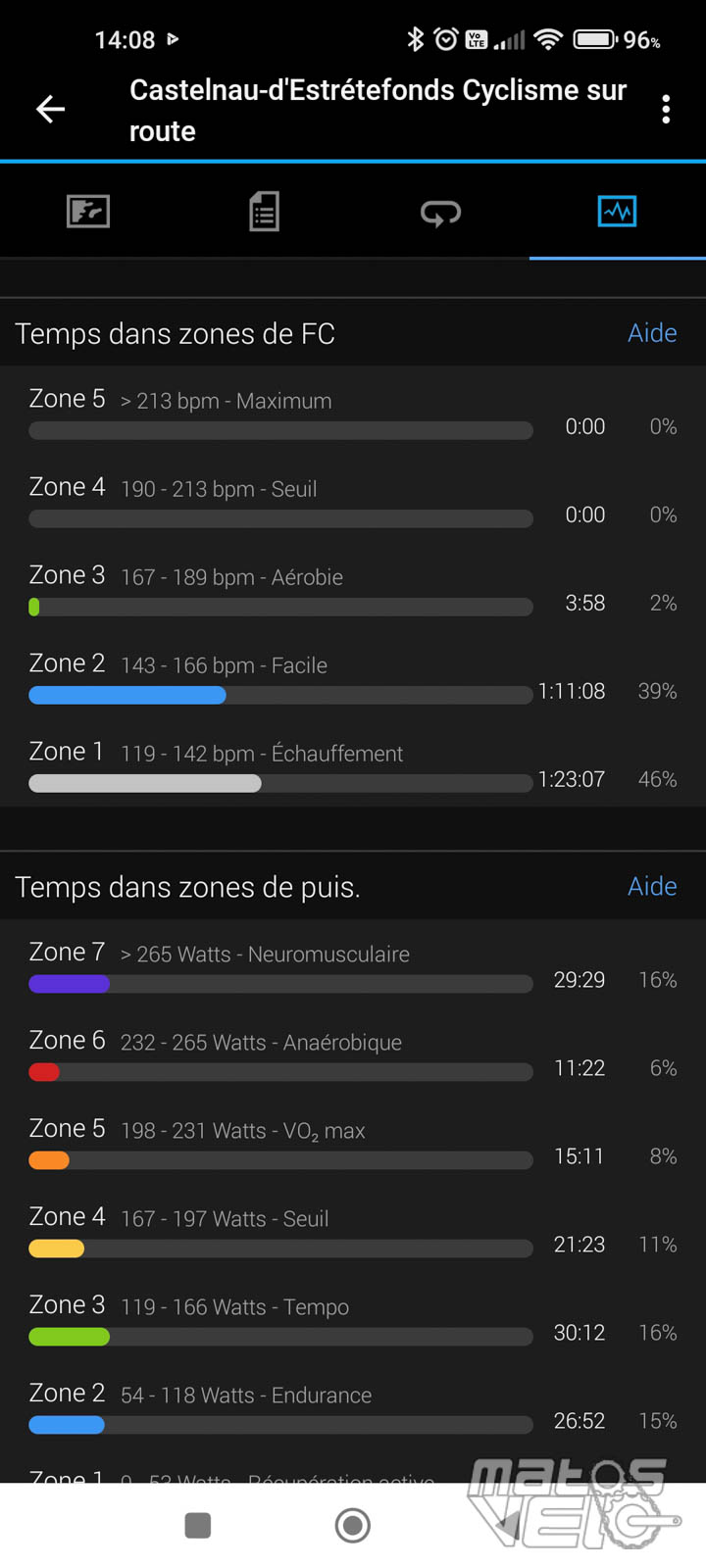Open the stats details tab icon

coord(264,212)
